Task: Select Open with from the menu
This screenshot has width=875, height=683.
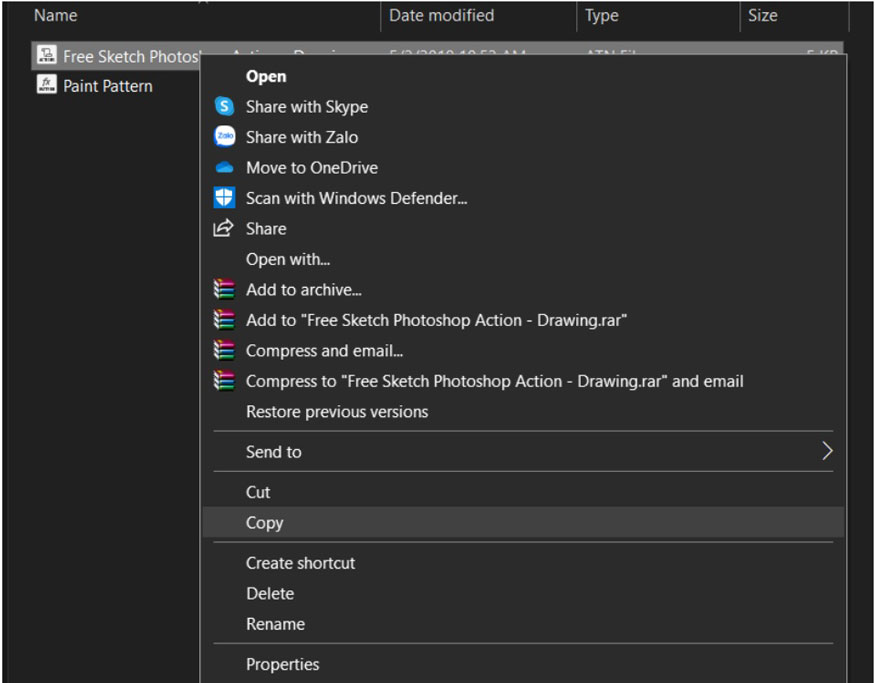Action: [x=287, y=259]
